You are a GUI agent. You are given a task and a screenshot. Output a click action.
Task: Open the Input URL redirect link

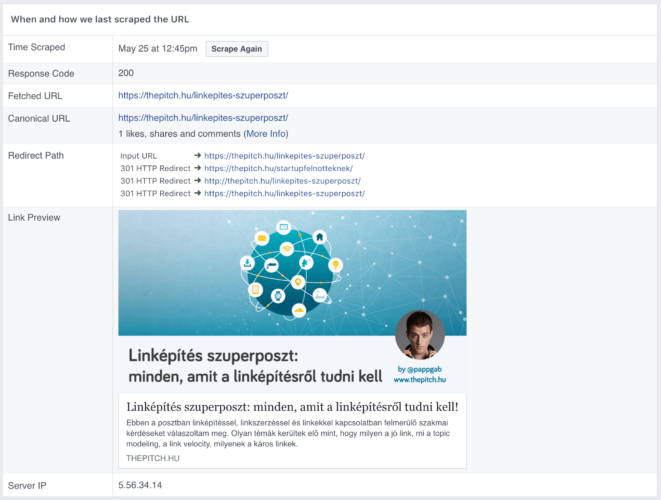(285, 156)
